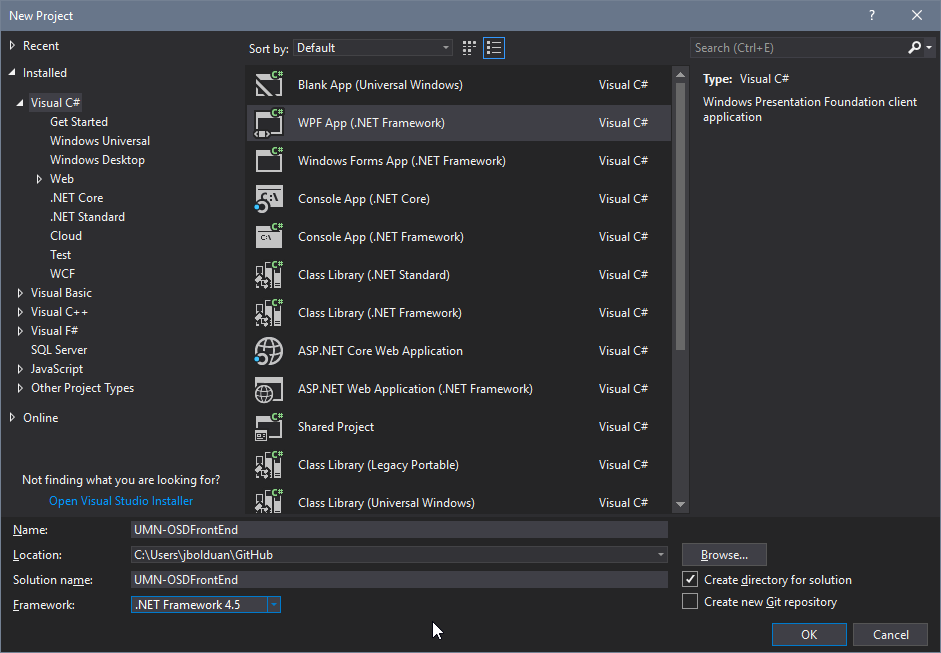
Task: Click the ASP.NET Core Web Application globe icon
Action: pos(269,351)
